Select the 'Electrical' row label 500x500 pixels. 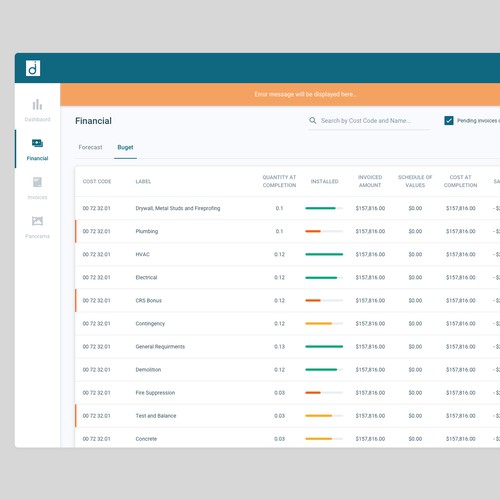146,277
